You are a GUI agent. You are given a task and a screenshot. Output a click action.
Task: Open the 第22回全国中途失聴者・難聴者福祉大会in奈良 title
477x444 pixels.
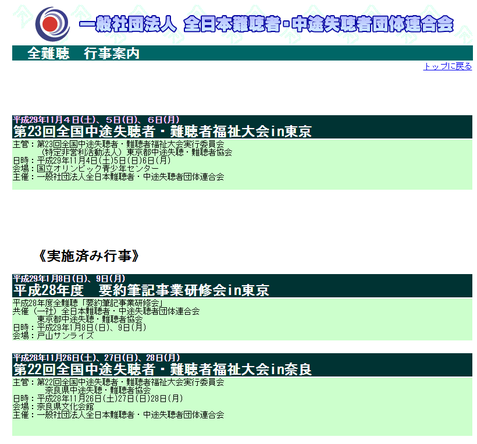coord(162,369)
